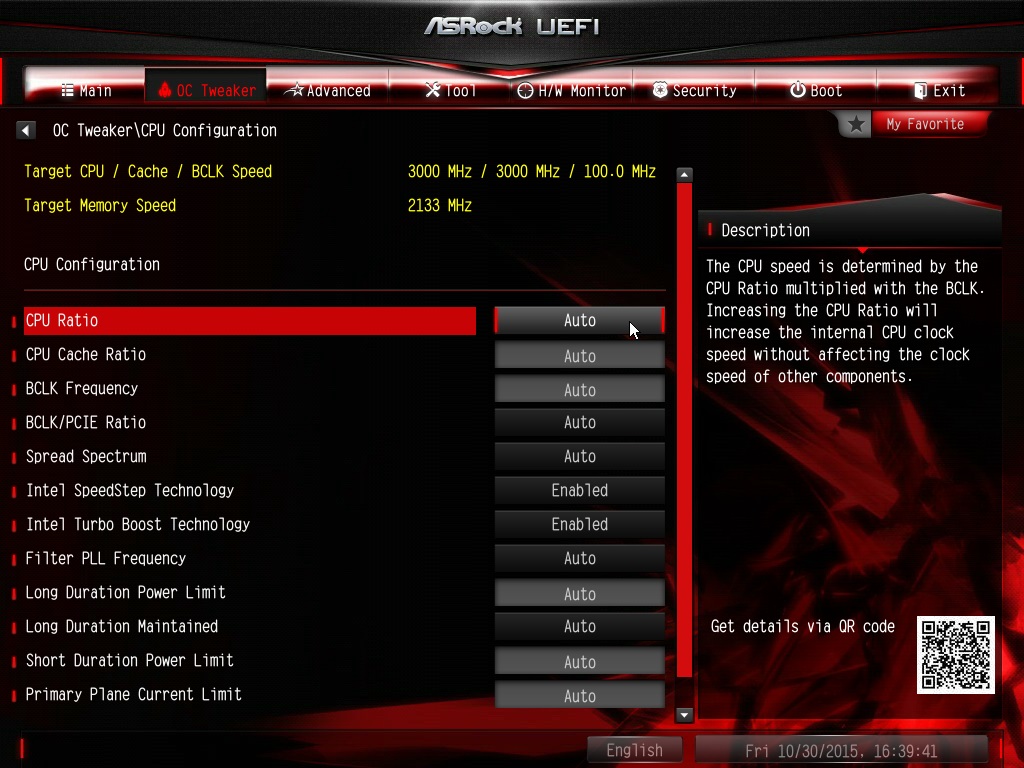Click the BCLK Frequency value field
The image size is (1024, 768).
(x=579, y=390)
